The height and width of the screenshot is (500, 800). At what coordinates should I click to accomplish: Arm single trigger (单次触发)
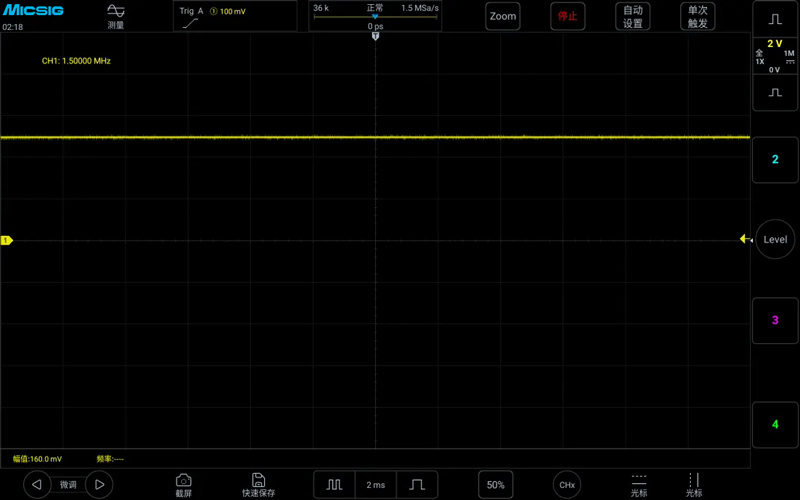coord(697,16)
